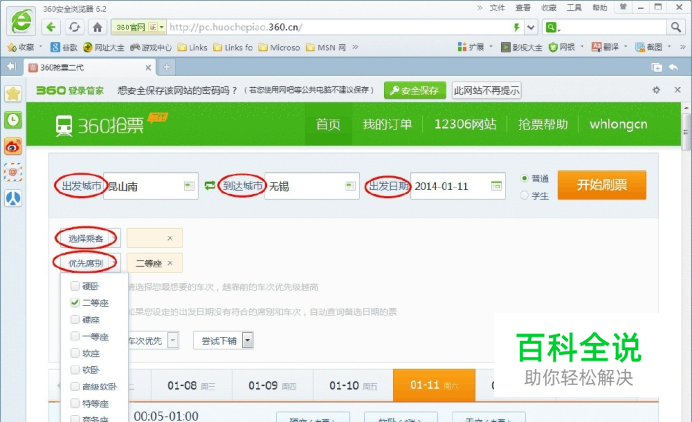Open the 游戏中心 bookmark
Viewport: 692px width, 422px height.
(151, 47)
